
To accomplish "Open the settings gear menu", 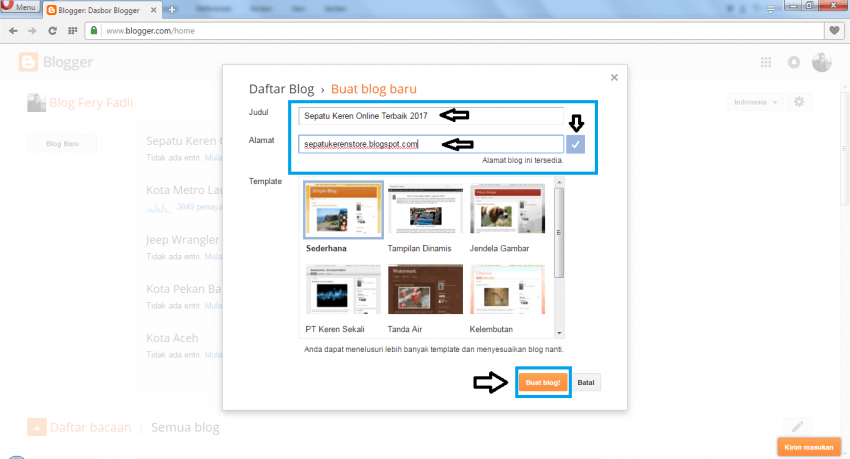I will [x=799, y=102].
